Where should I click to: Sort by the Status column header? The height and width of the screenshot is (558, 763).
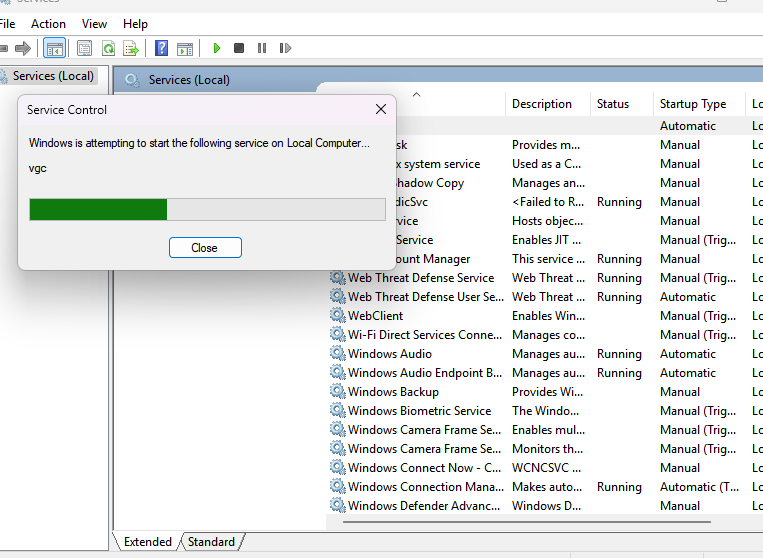click(613, 104)
